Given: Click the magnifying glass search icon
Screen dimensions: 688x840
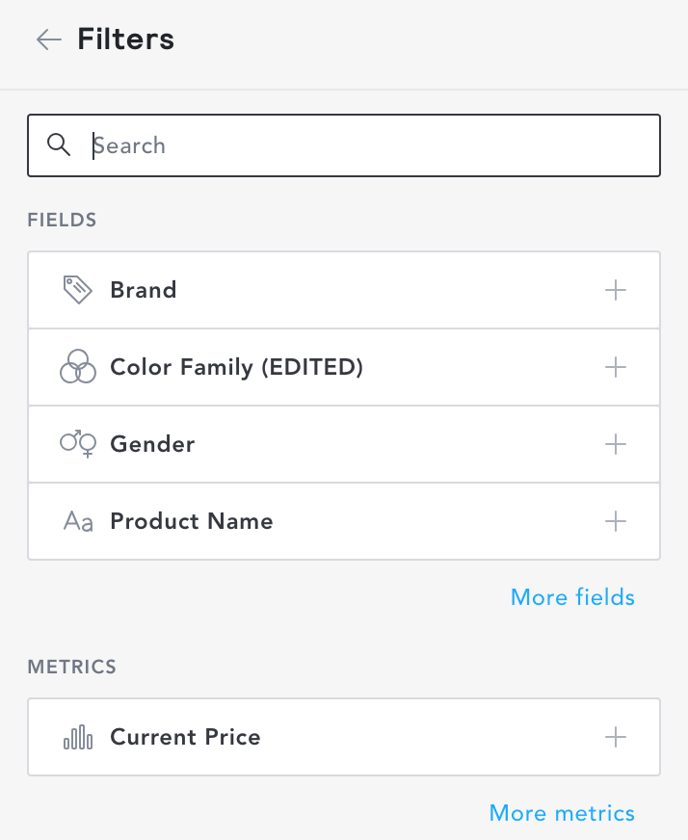Looking at the screenshot, I should (x=58, y=145).
